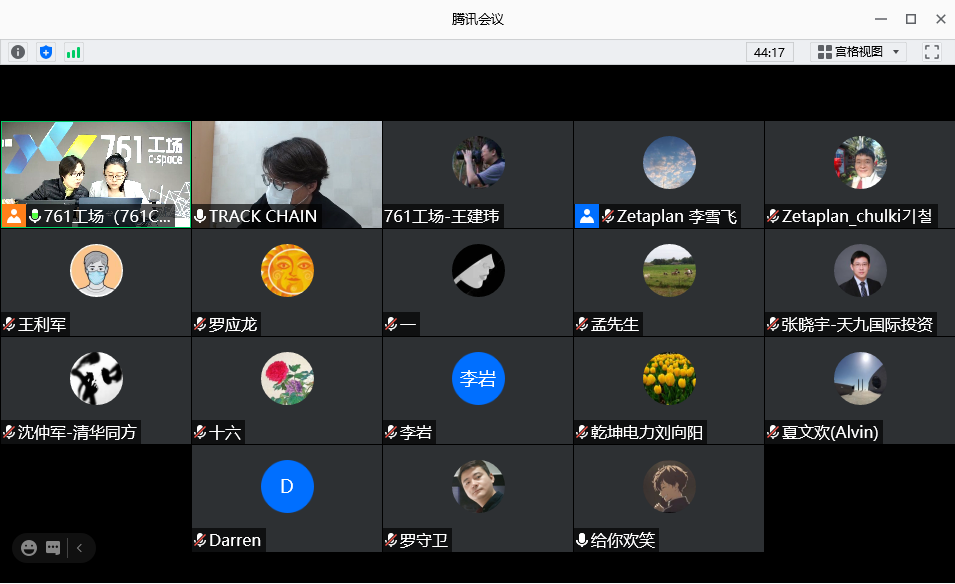Click the 张晓宇-天九国际投资 name label
This screenshot has width=955, height=584.
point(857,324)
